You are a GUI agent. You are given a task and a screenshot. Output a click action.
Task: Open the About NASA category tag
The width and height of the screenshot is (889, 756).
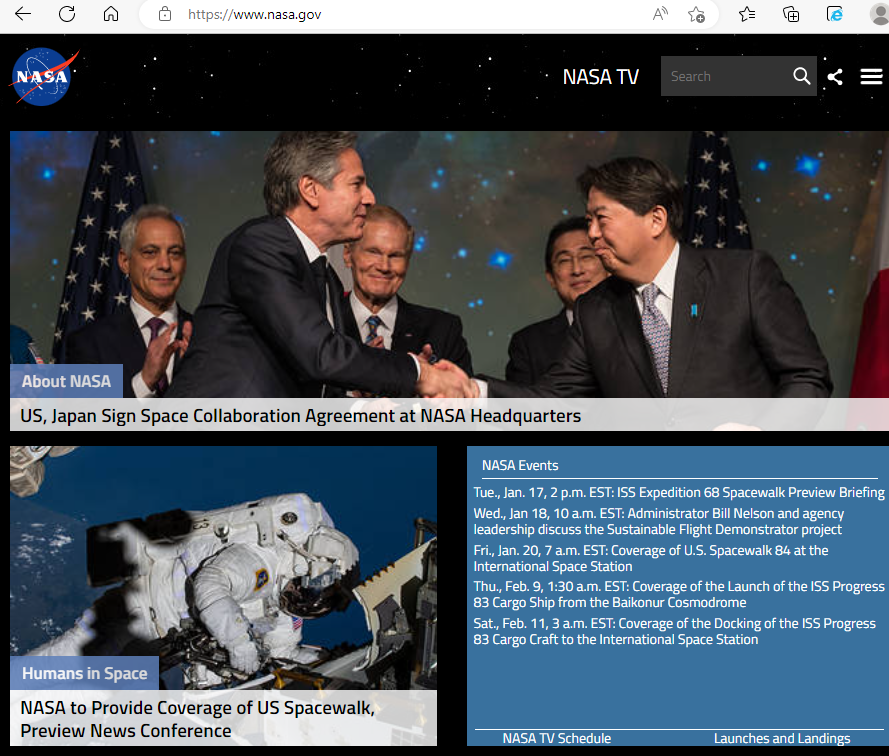(66, 381)
